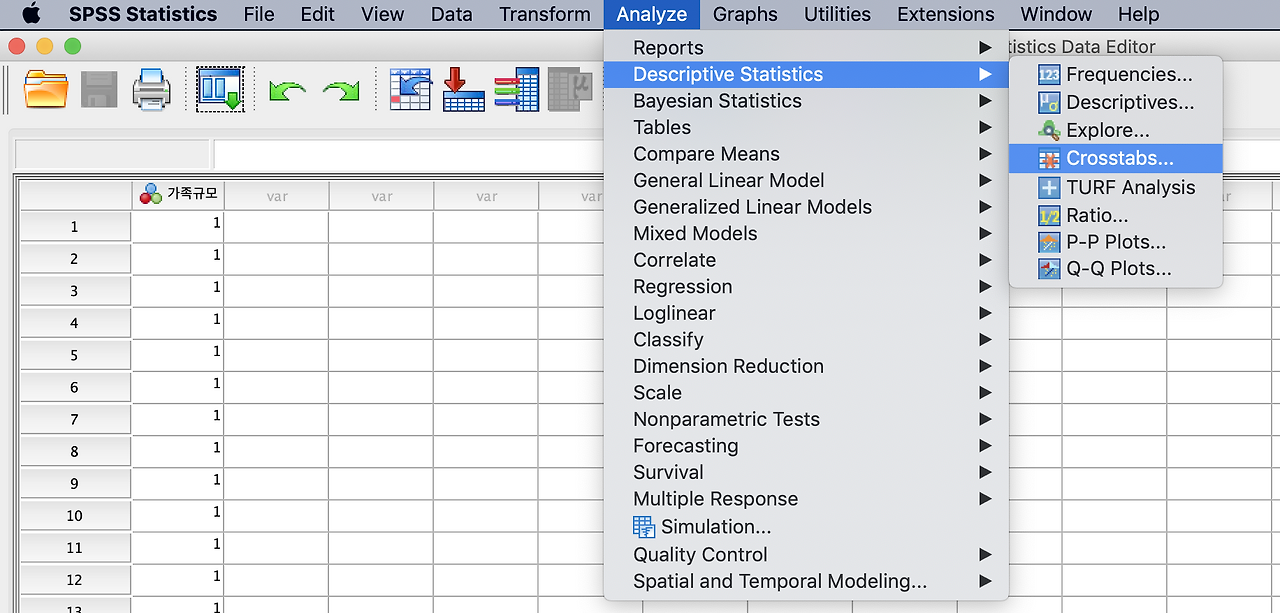Viewport: 1280px width, 613px height.
Task: Select row header number 5
Action: (75, 355)
